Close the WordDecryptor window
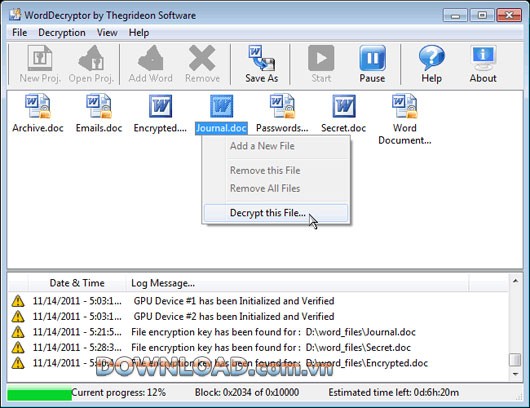The image size is (530, 408). tap(509, 16)
